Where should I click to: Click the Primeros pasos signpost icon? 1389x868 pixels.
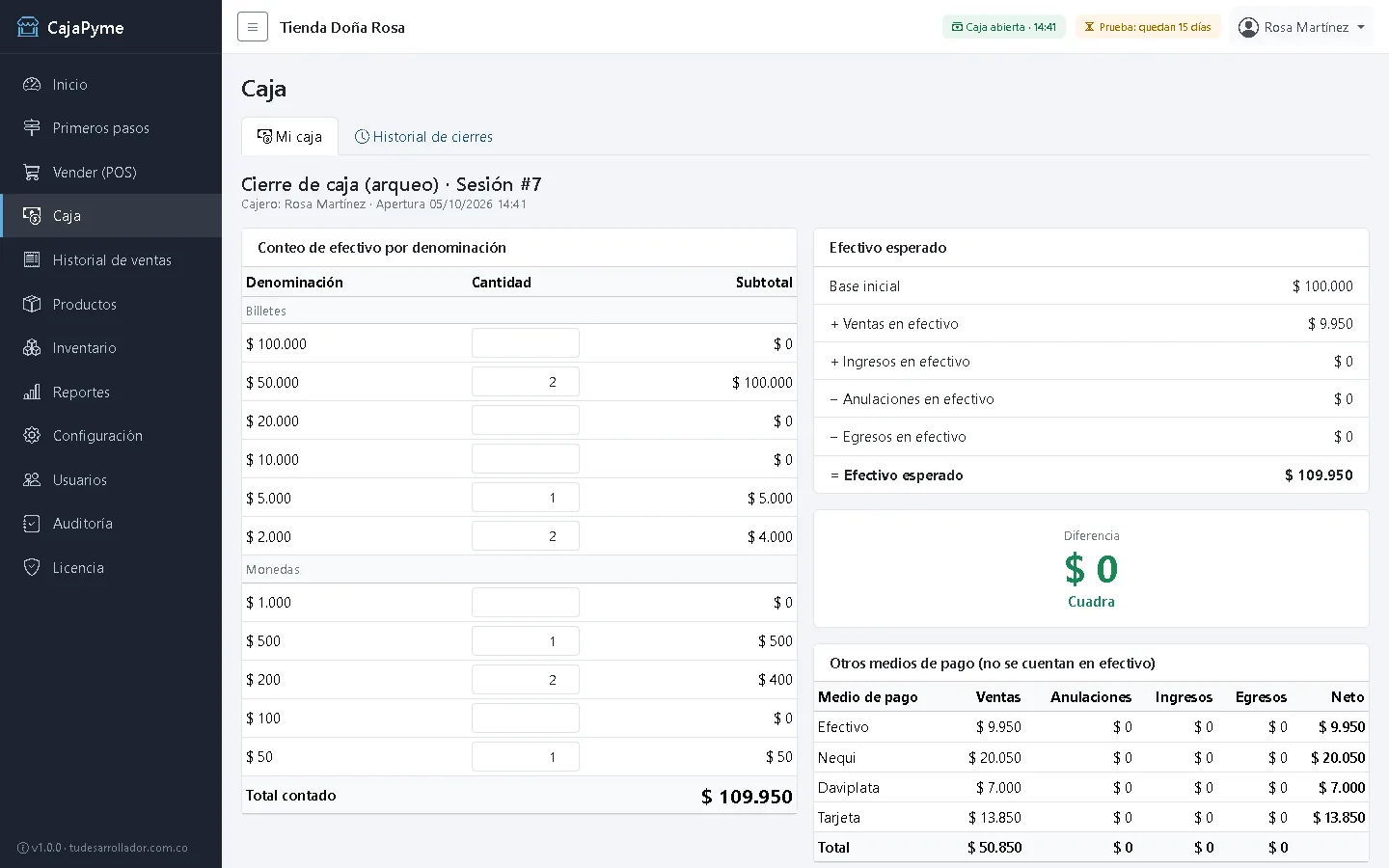click(32, 127)
